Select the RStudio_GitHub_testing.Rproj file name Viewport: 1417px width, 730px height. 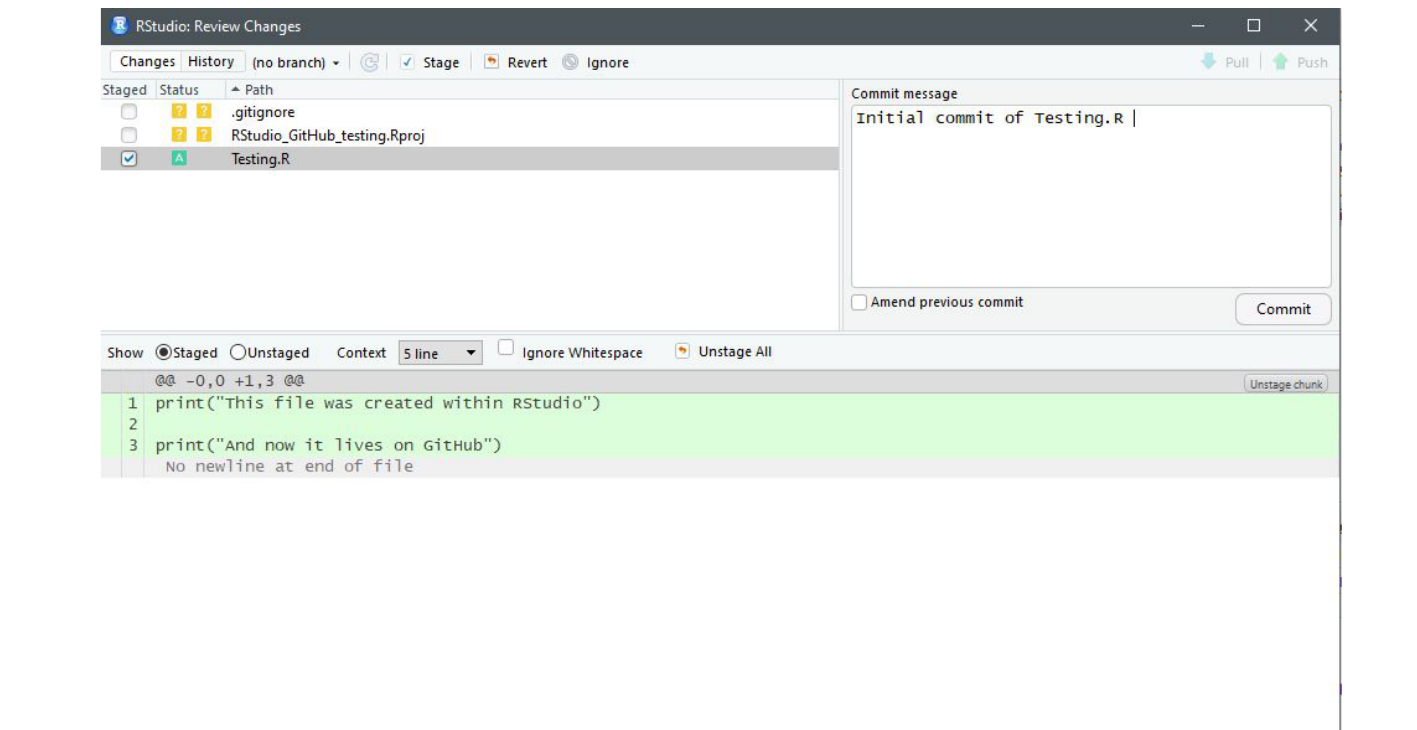(x=328, y=135)
